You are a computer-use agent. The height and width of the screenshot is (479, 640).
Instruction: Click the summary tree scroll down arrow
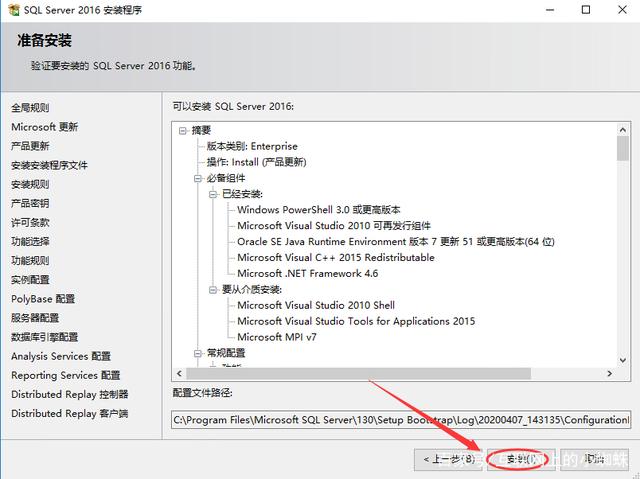click(623, 360)
